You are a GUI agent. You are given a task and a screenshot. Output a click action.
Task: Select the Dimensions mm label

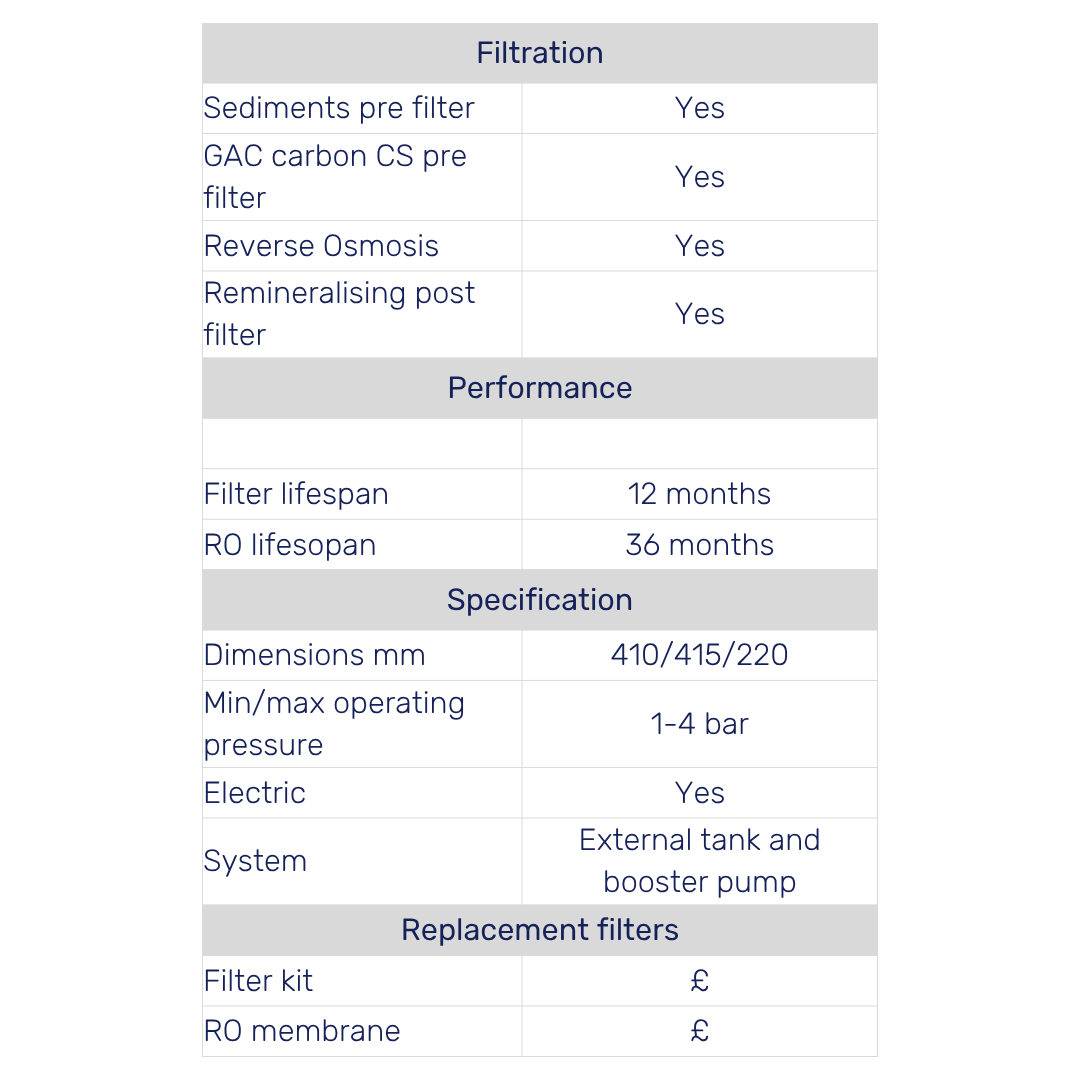click(x=315, y=655)
